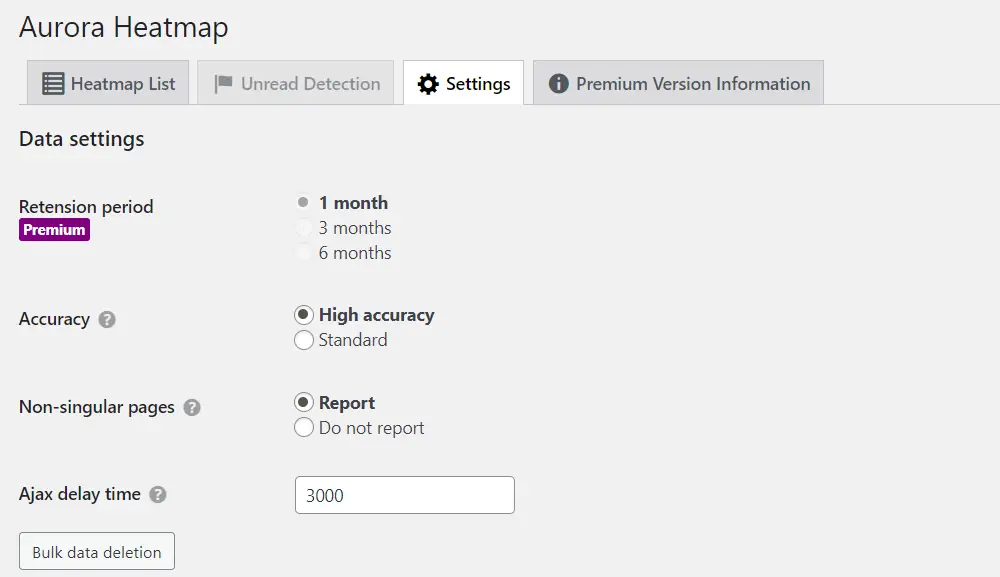The height and width of the screenshot is (577, 1000).
Task: Show help tooltip for Accuracy setting
Action: tap(107, 320)
